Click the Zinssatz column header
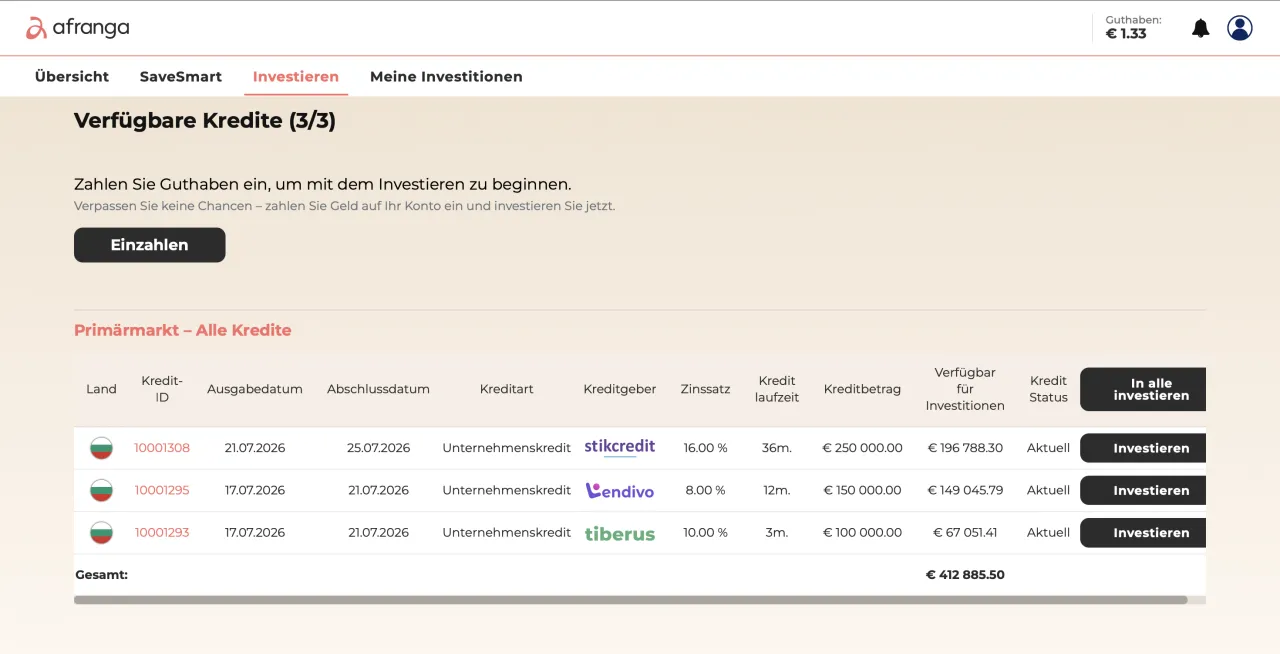Screen dimensions: 1280x654 click(x=705, y=389)
